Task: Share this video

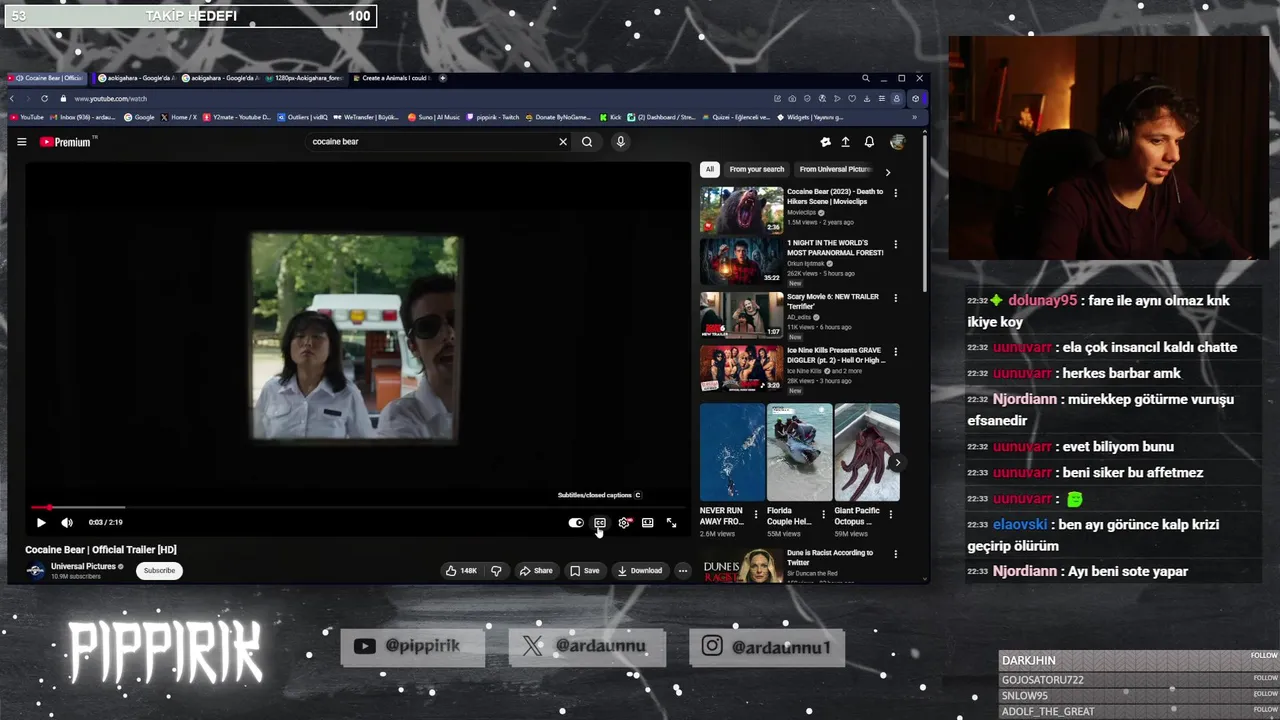Action: click(x=535, y=571)
